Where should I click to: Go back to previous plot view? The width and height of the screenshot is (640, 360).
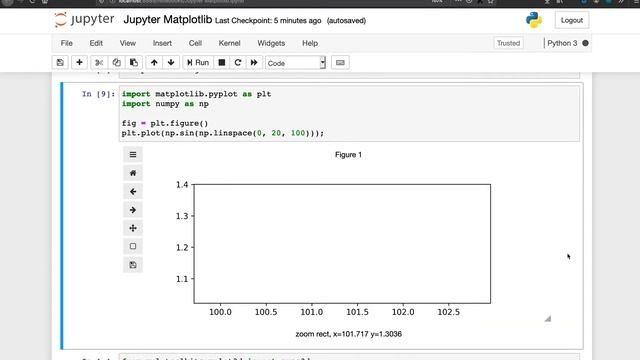click(133, 191)
